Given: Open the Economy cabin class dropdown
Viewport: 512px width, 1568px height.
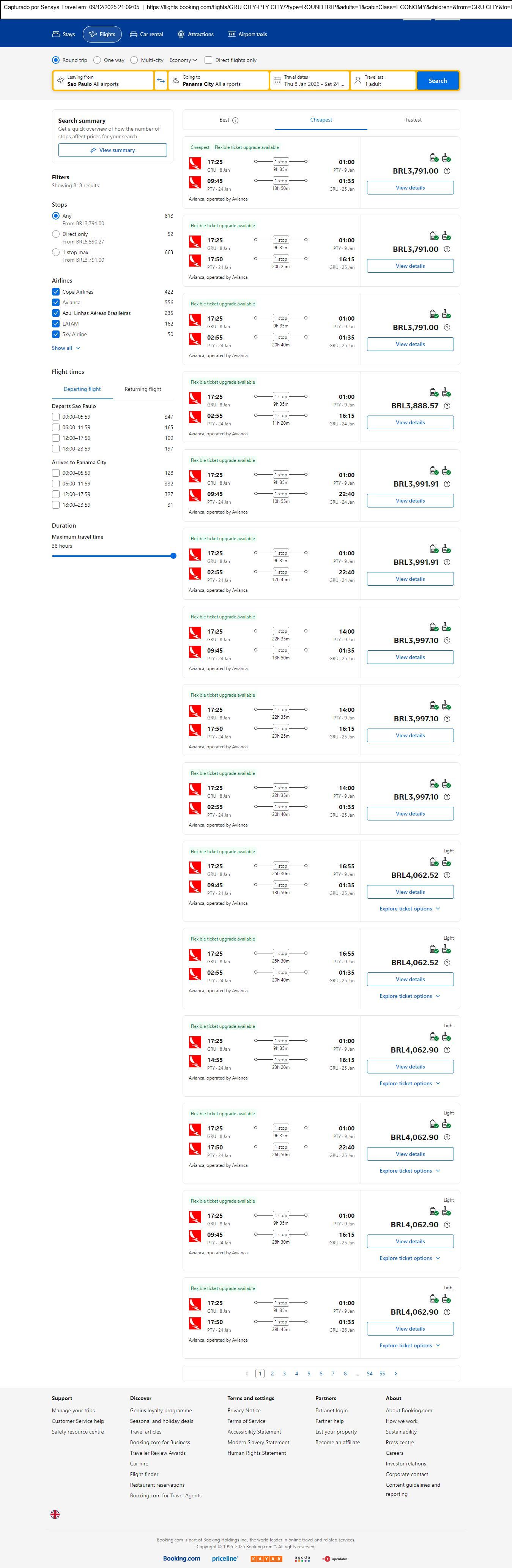Looking at the screenshot, I should point(183,60).
